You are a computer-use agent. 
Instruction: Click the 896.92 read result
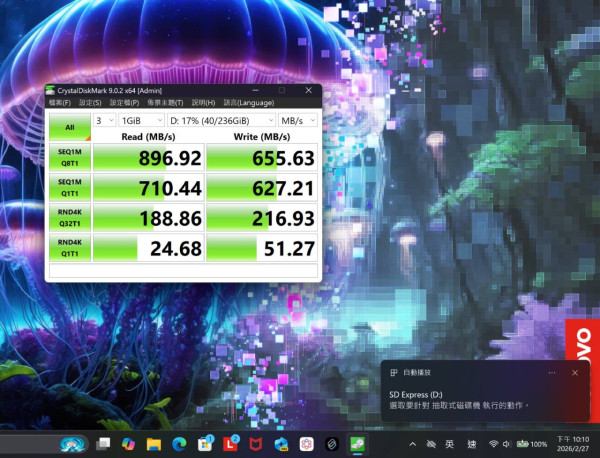[x=148, y=158]
